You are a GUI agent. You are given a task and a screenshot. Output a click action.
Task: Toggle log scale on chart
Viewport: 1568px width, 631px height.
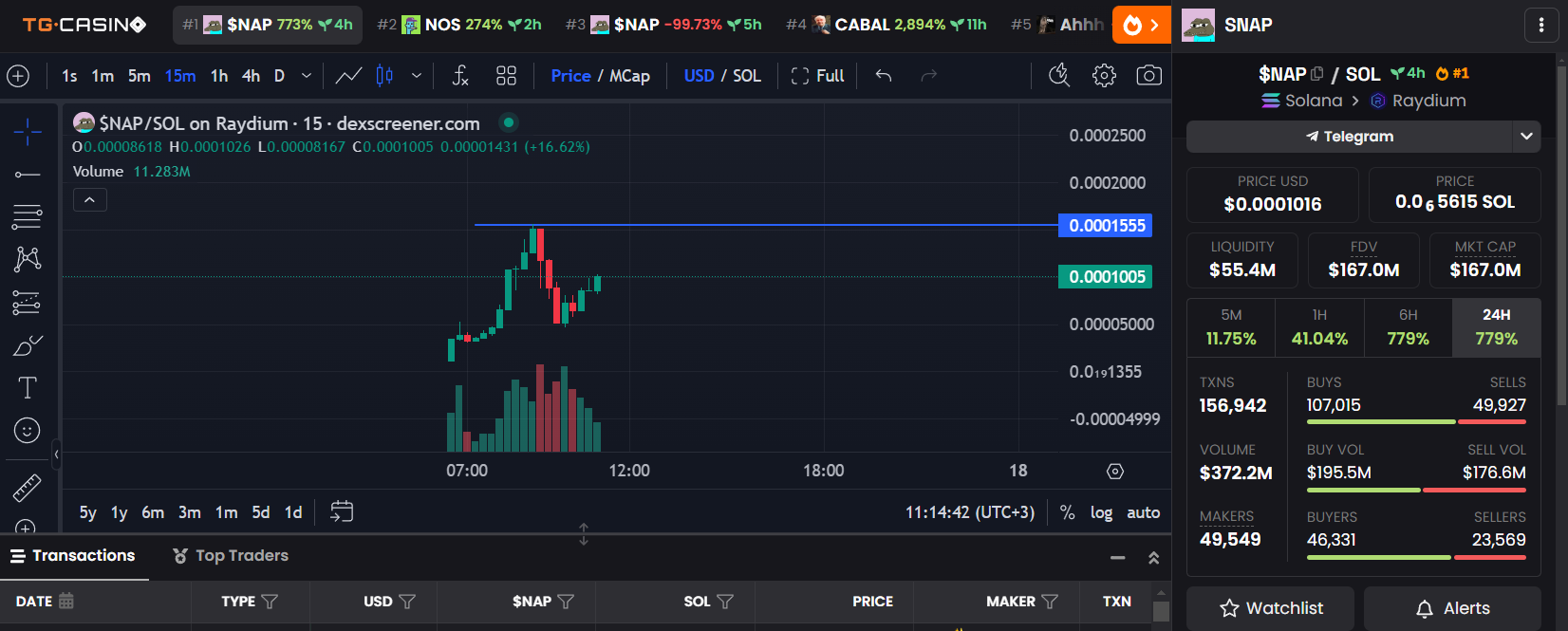coord(1101,512)
